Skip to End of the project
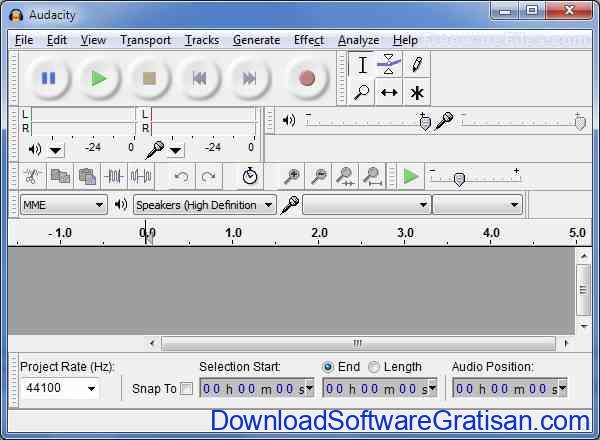The image size is (600, 440). 249,78
